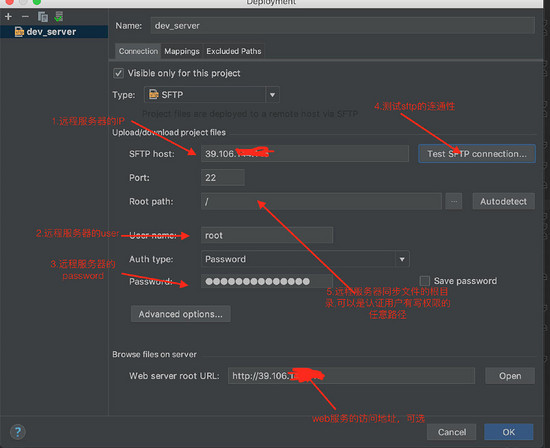The height and width of the screenshot is (448, 550).
Task: Click Open next to web server URL
Action: [510, 376]
